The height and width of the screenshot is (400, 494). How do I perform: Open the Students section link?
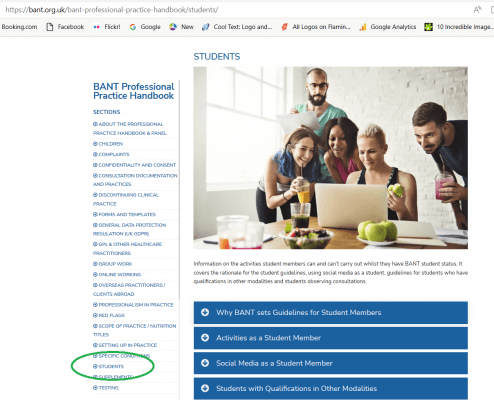click(x=108, y=367)
